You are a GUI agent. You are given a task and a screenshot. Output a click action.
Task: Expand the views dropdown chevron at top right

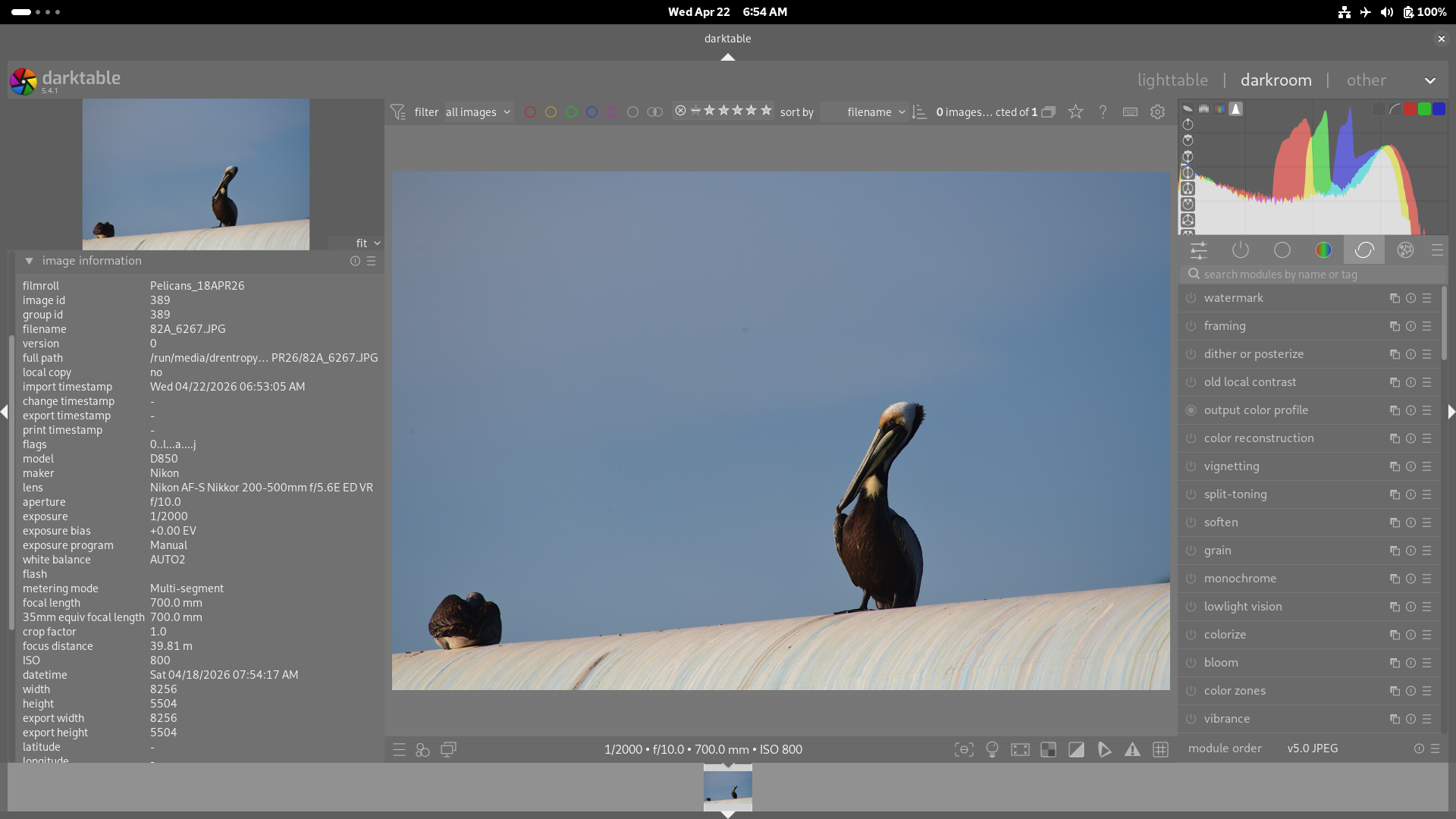[x=1429, y=80]
